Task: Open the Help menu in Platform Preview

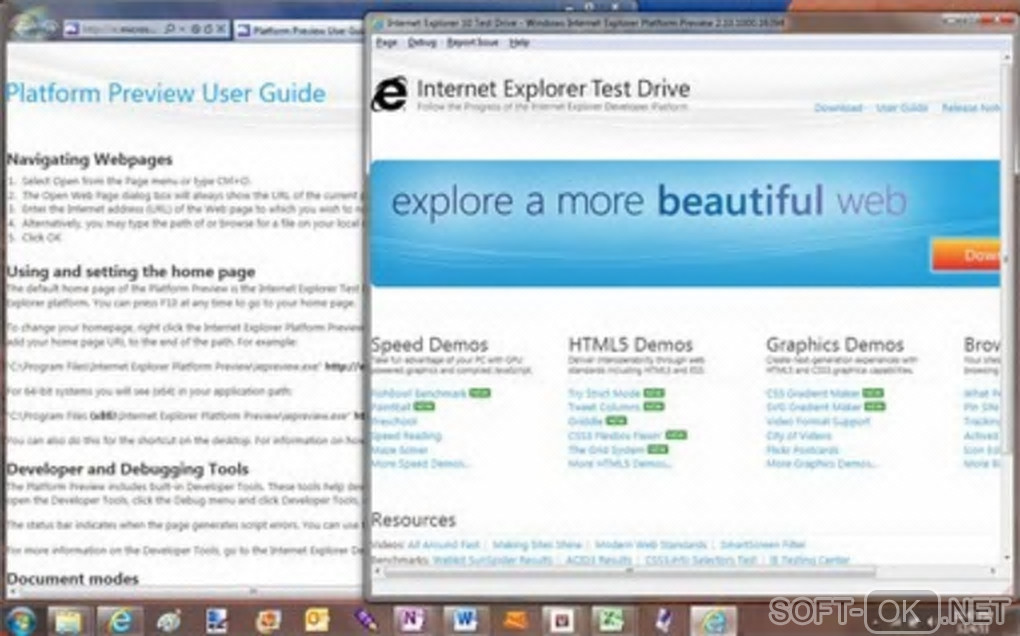Action: point(518,43)
